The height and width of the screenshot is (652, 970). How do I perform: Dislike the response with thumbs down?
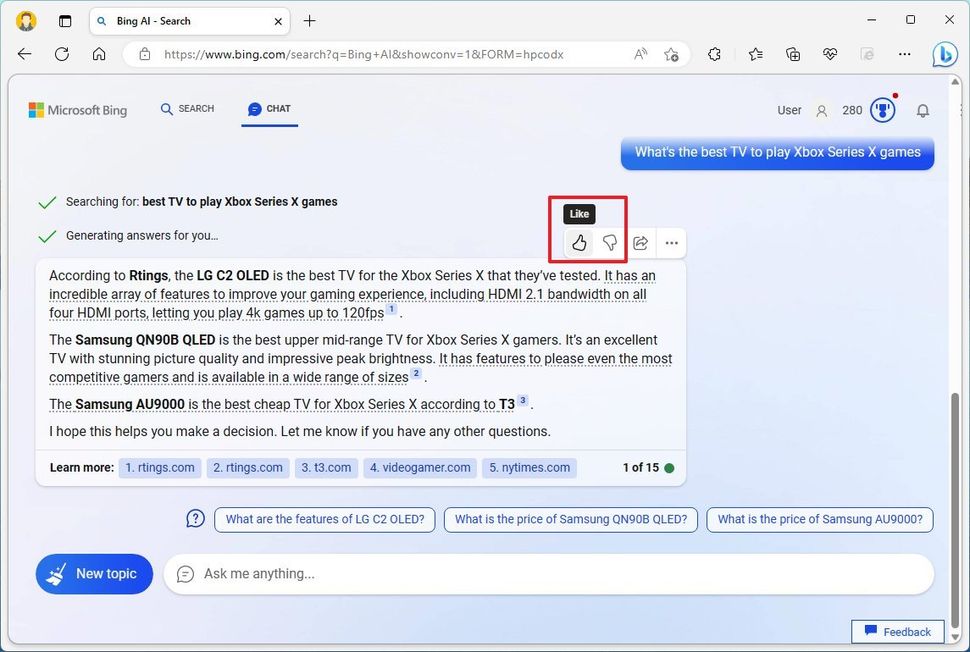coord(609,243)
